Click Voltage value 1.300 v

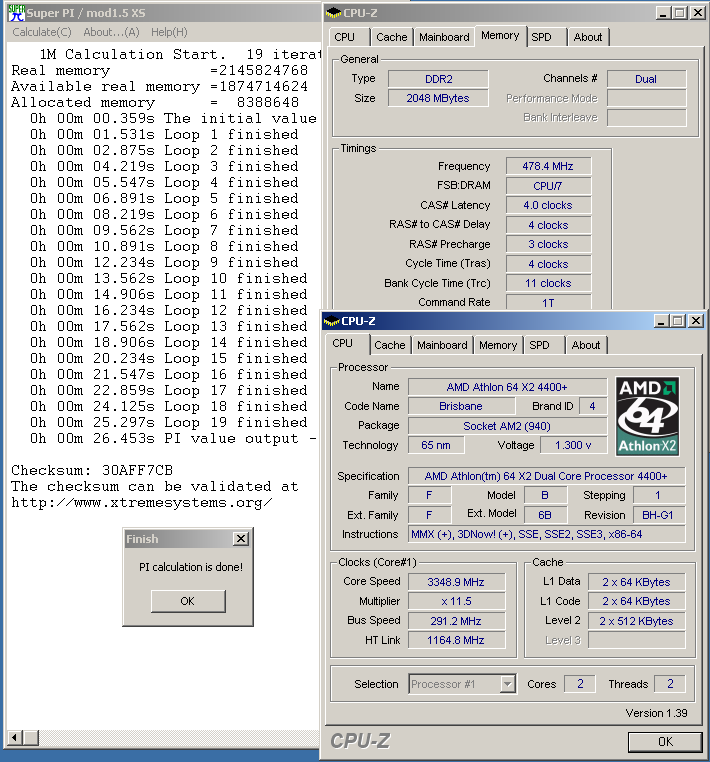(573, 445)
